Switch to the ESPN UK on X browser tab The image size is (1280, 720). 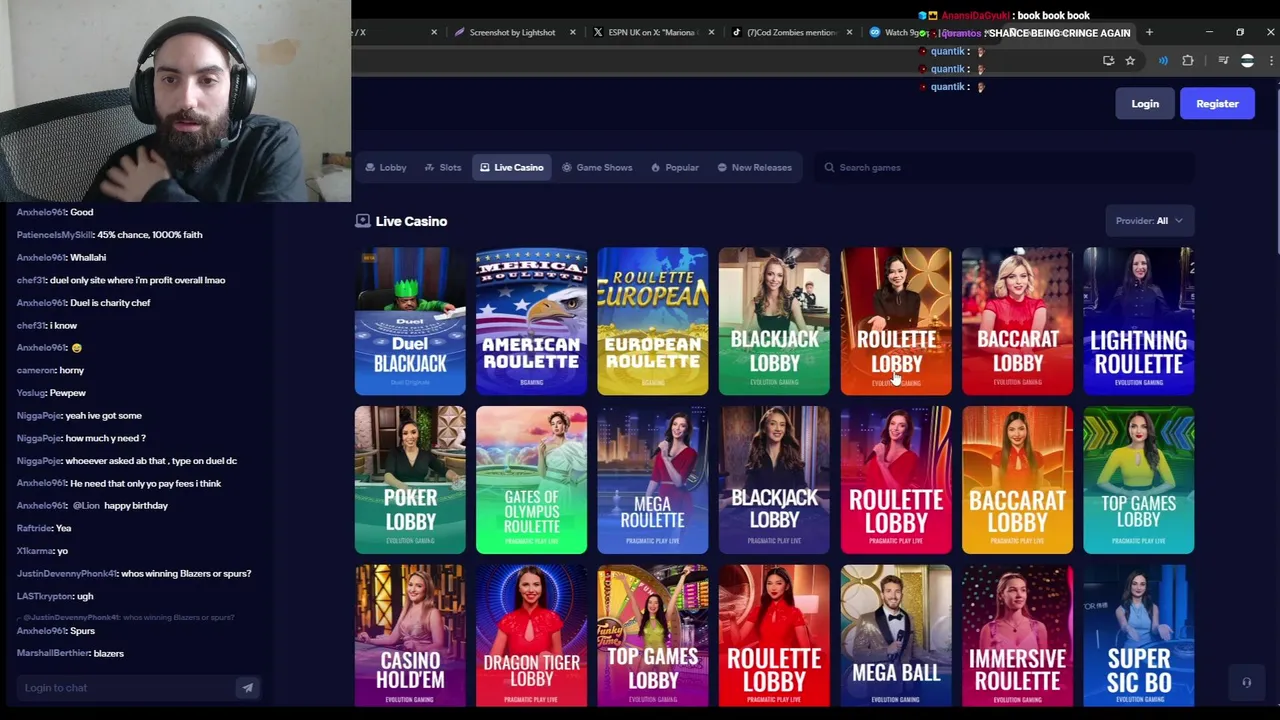point(653,32)
